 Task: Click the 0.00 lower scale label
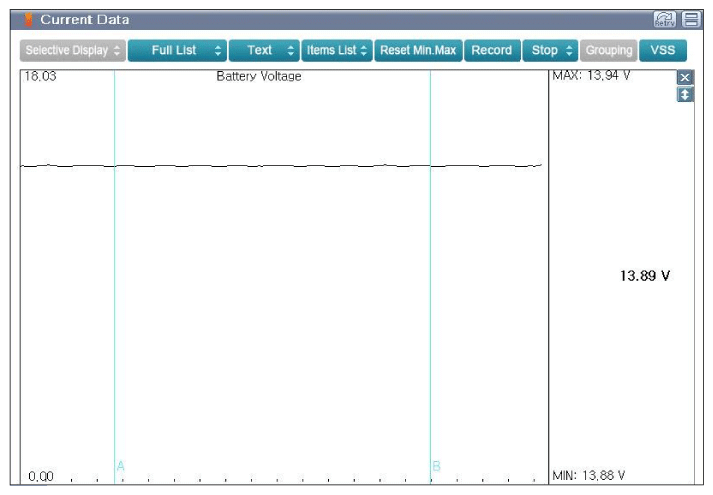(x=41, y=476)
